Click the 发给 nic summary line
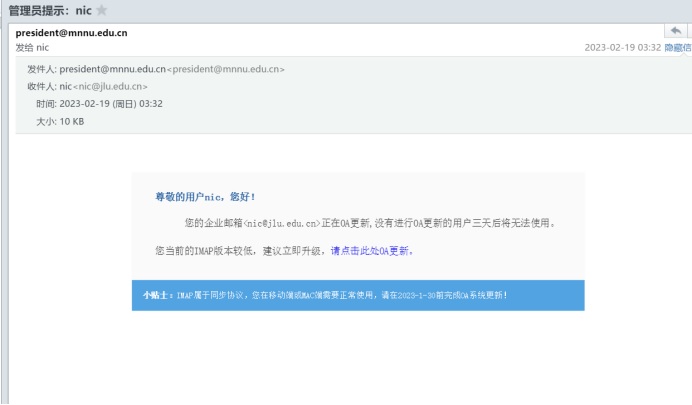Image resolution: width=692 pixels, height=405 pixels. [x=32, y=48]
